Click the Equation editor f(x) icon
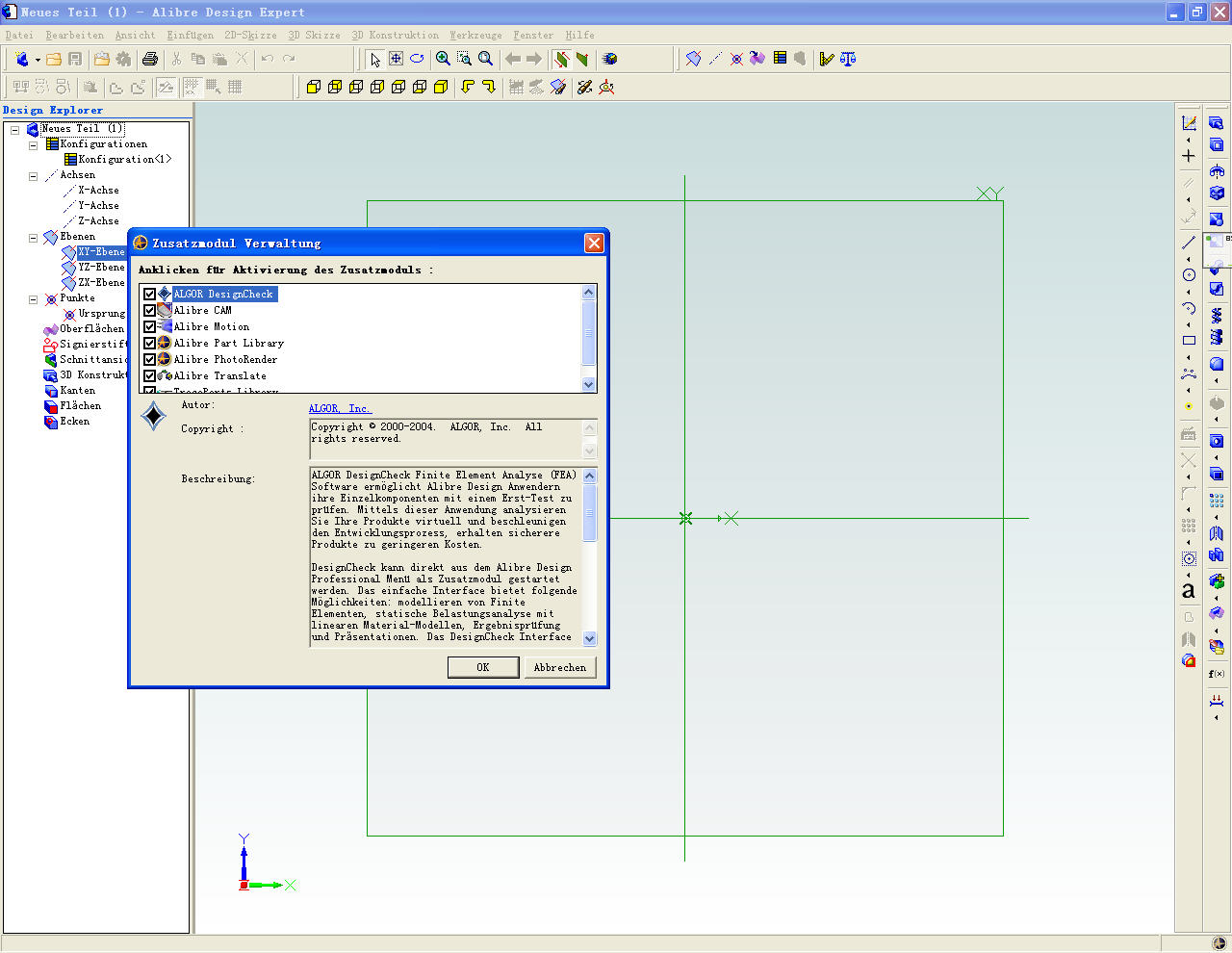1232x953 pixels. [1217, 674]
